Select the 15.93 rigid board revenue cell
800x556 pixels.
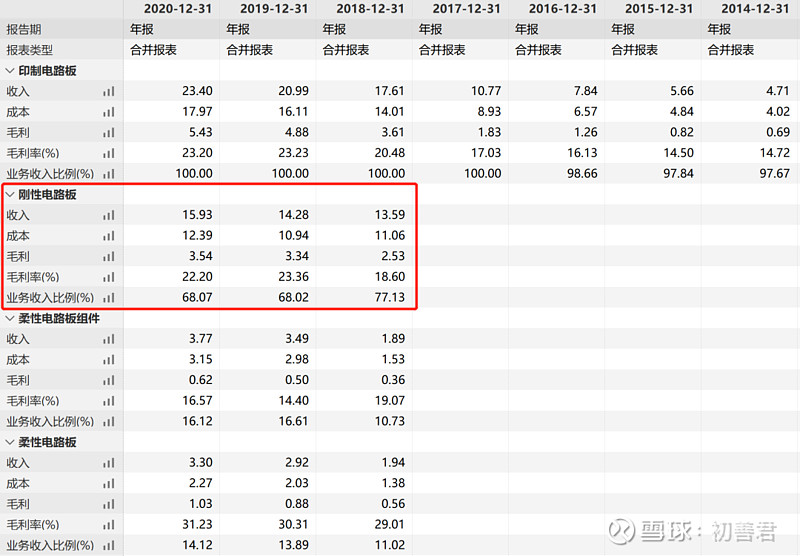[x=197, y=215]
